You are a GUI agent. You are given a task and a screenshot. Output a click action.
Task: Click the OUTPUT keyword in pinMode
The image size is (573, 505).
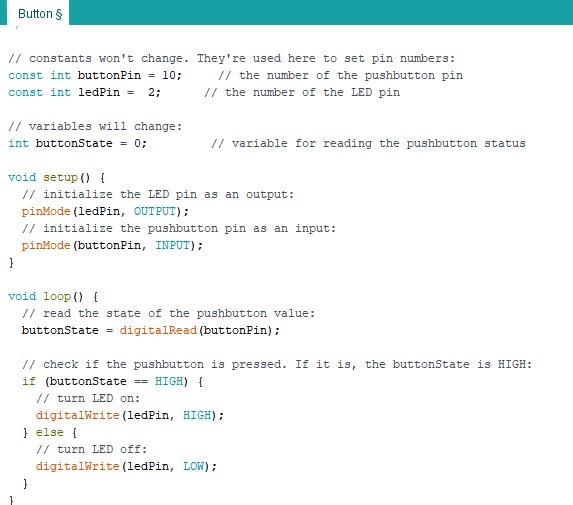(155, 212)
